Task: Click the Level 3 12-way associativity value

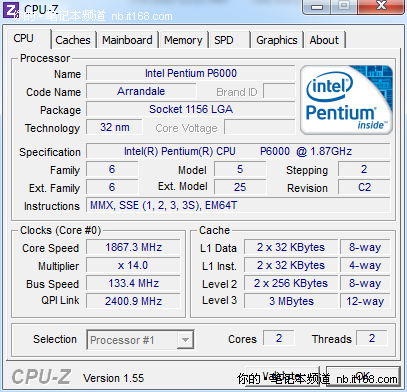Action: point(365,301)
